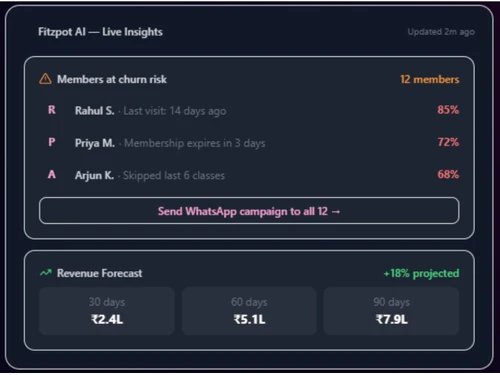
Task: Select the 30 days forecast card
Action: click(x=107, y=311)
